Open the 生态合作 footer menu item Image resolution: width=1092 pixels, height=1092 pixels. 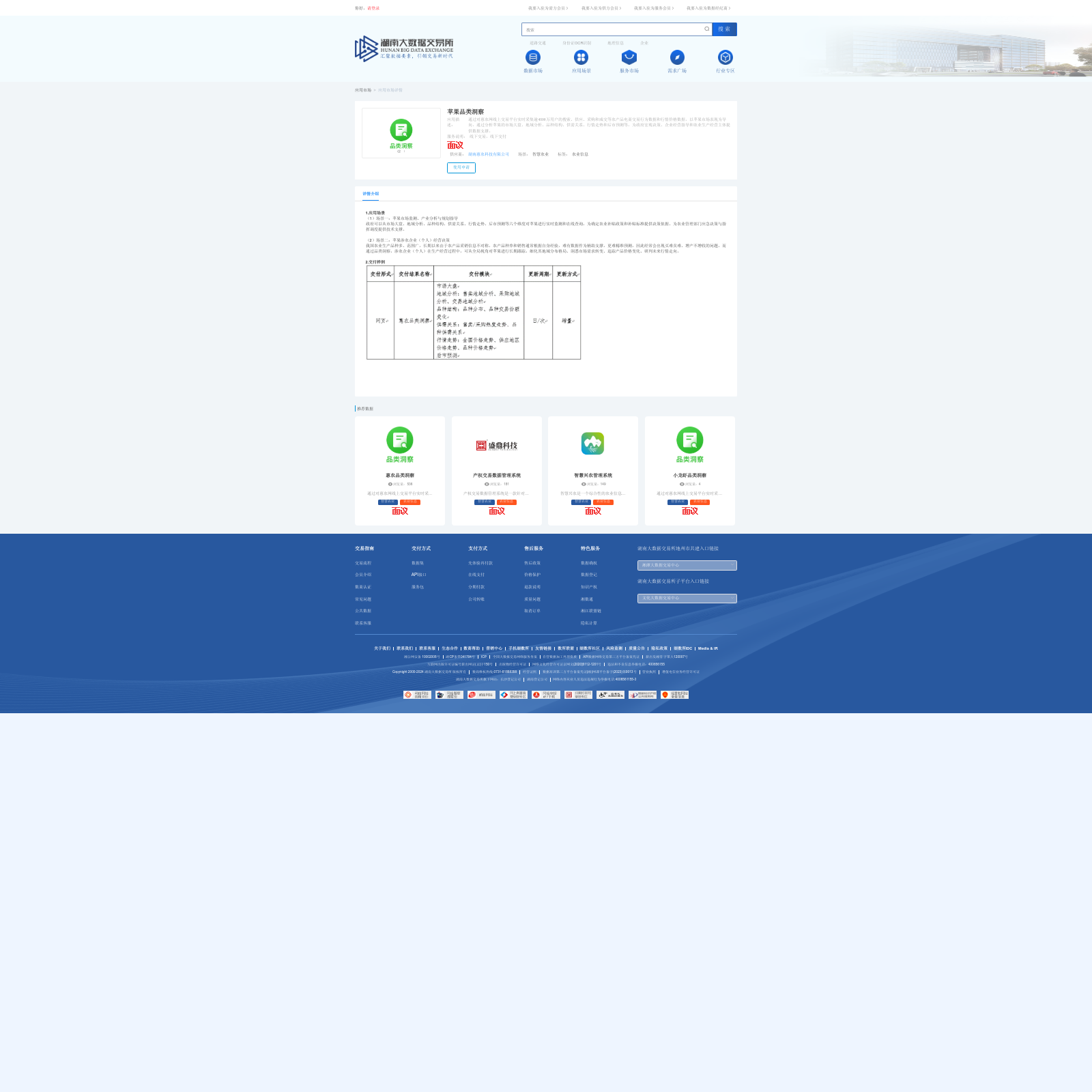click(450, 648)
